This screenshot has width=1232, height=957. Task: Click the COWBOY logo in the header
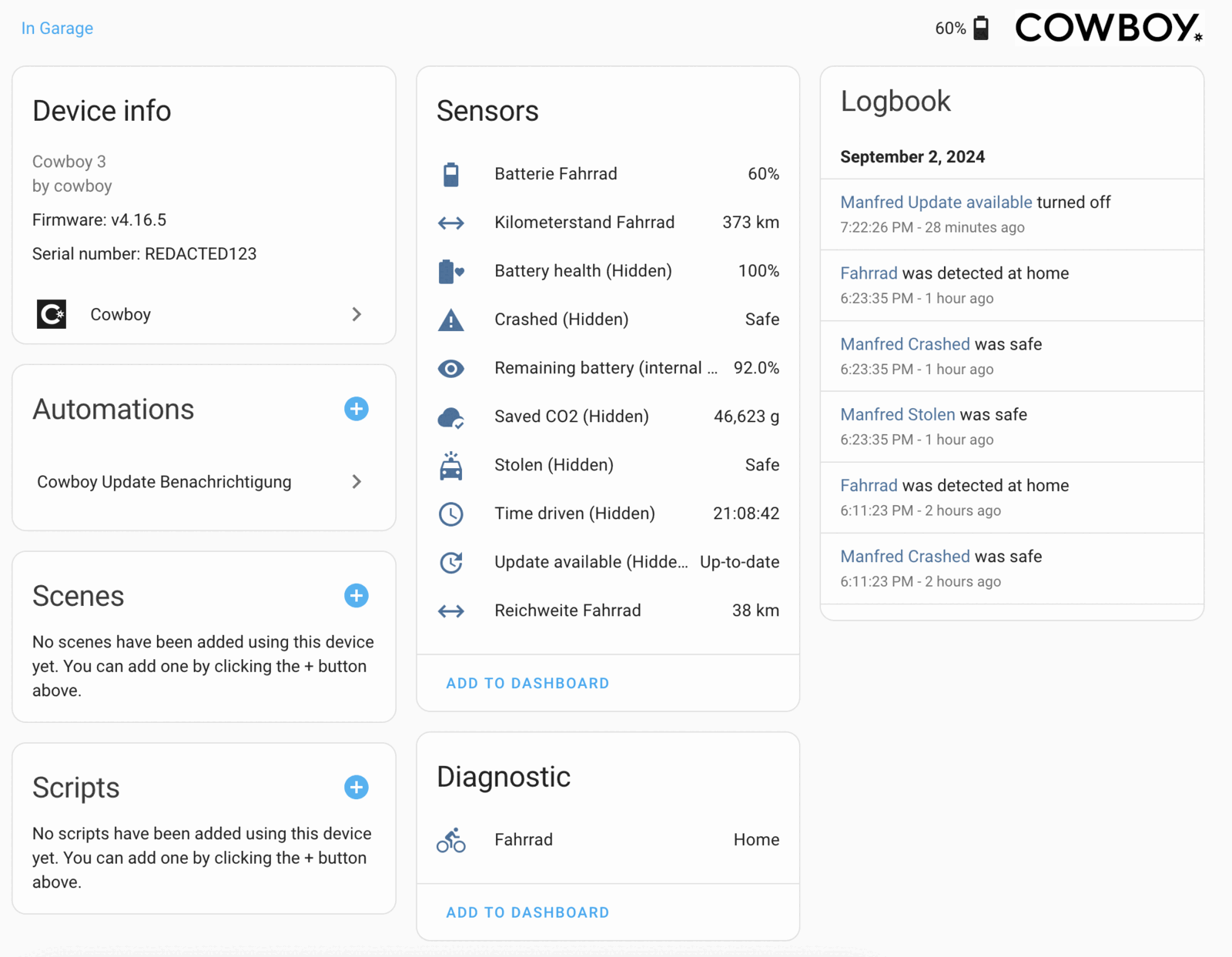(1108, 28)
